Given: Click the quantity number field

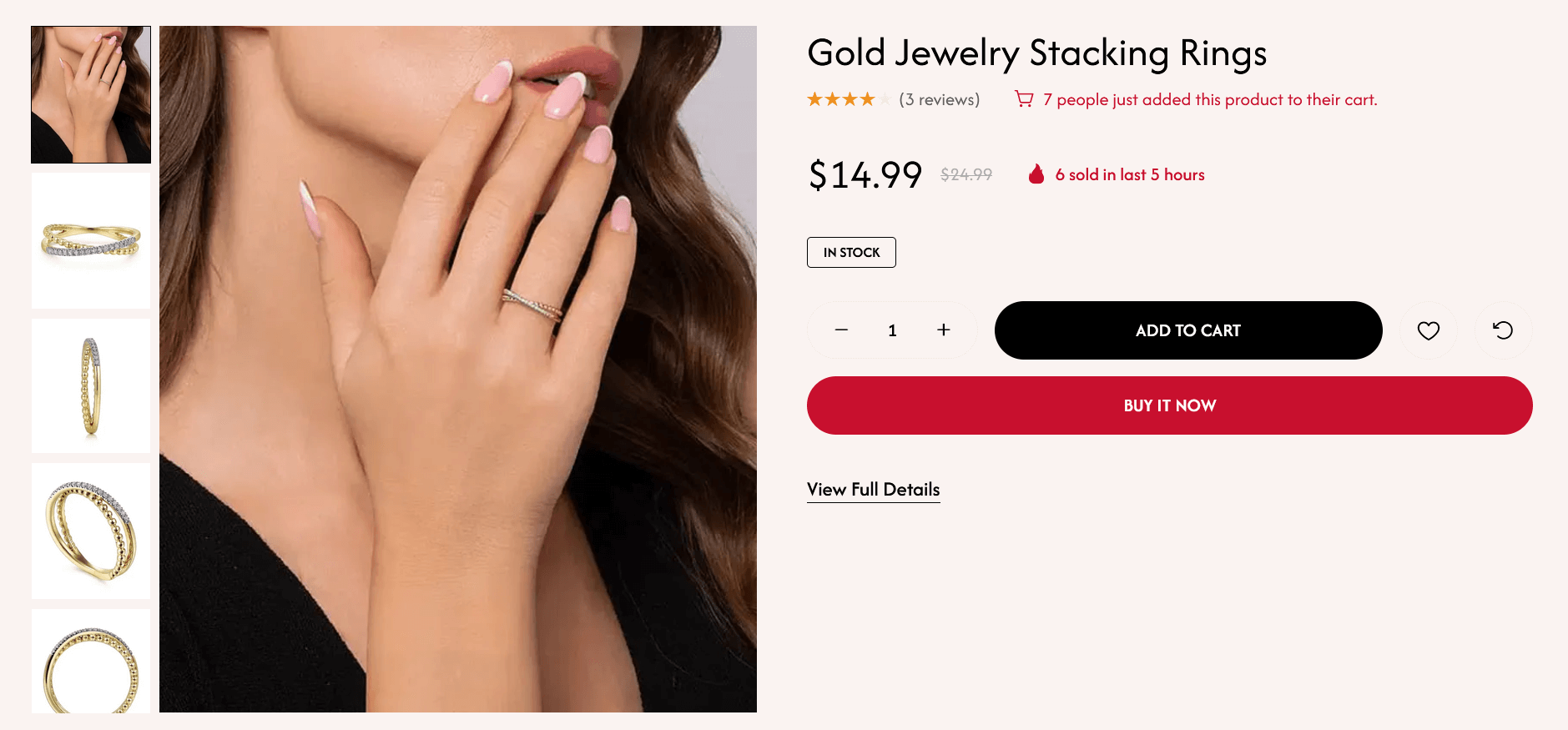Looking at the screenshot, I should [x=892, y=330].
